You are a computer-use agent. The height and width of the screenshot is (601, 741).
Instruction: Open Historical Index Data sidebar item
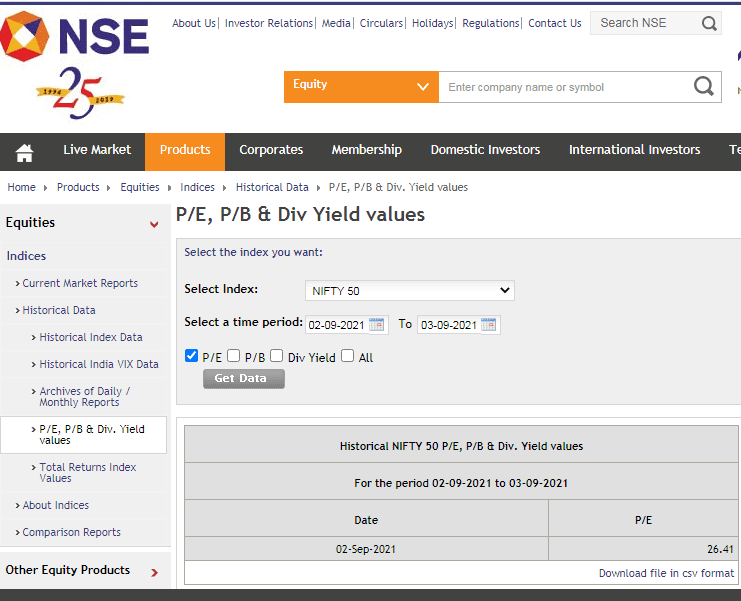[x=91, y=337]
